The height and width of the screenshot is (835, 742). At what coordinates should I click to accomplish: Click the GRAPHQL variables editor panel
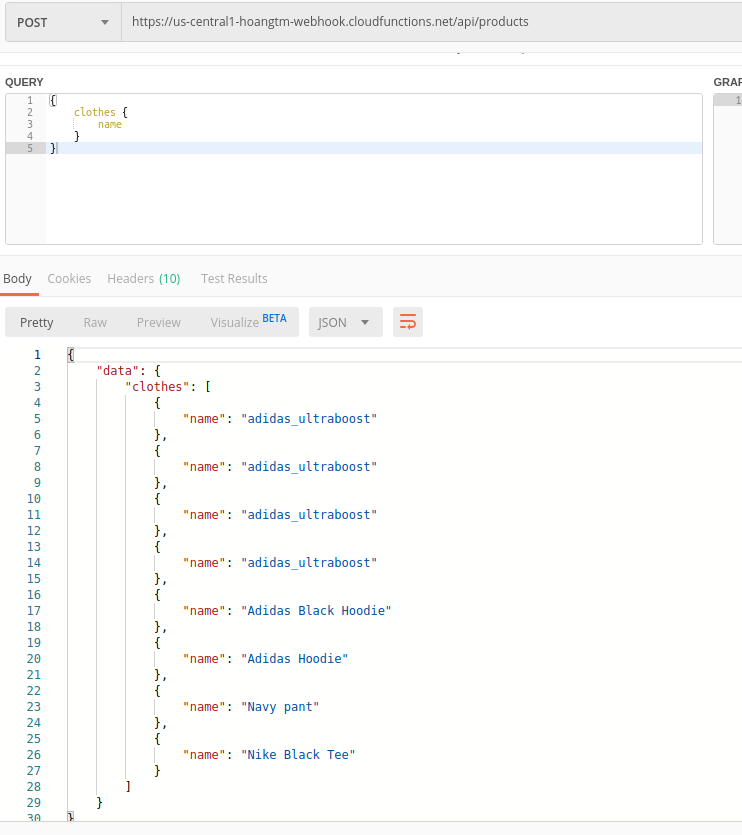pyautogui.click(x=728, y=169)
